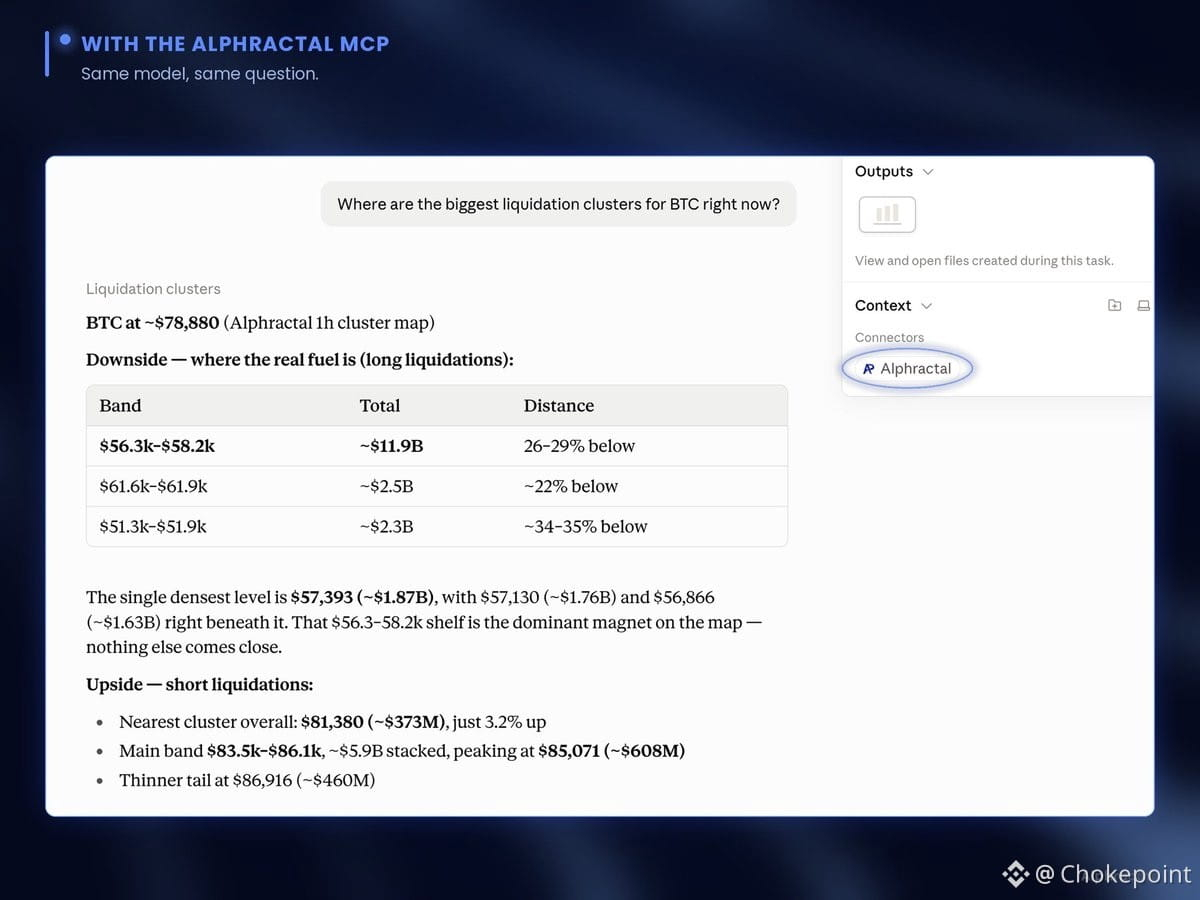Collapse the Context section chevron
Screen dimensions: 1200x900
[x=926, y=306]
